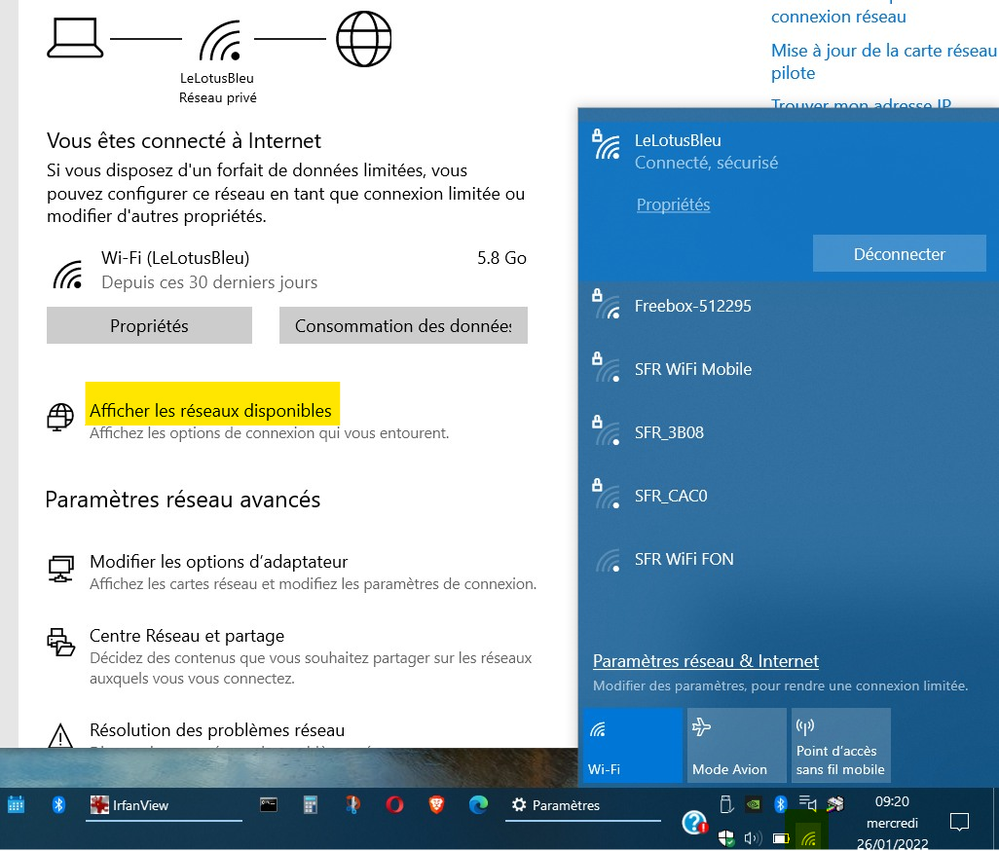Click the volume speaker tray icon
Viewport: 999px width, 853px height.
point(753,838)
